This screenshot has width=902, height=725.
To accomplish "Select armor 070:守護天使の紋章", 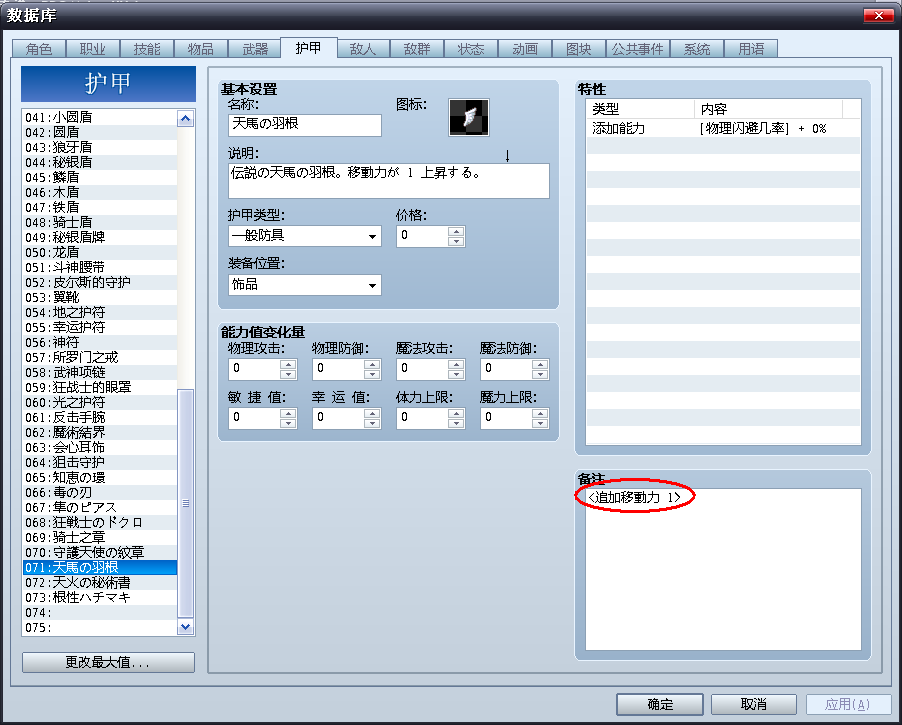I will coord(100,552).
